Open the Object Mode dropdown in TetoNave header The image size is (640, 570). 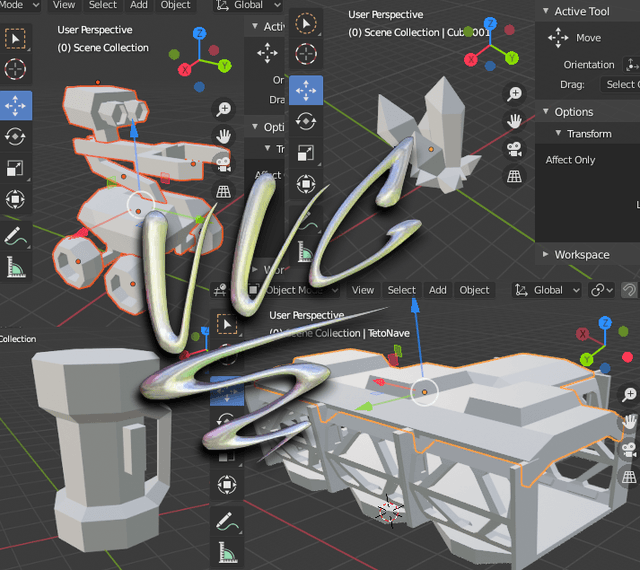tap(293, 290)
